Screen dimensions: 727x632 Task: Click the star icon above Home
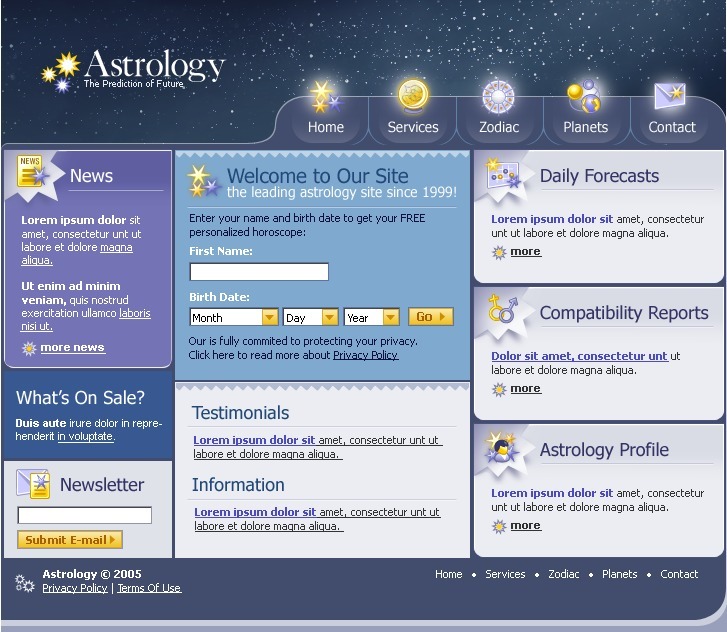pos(323,97)
